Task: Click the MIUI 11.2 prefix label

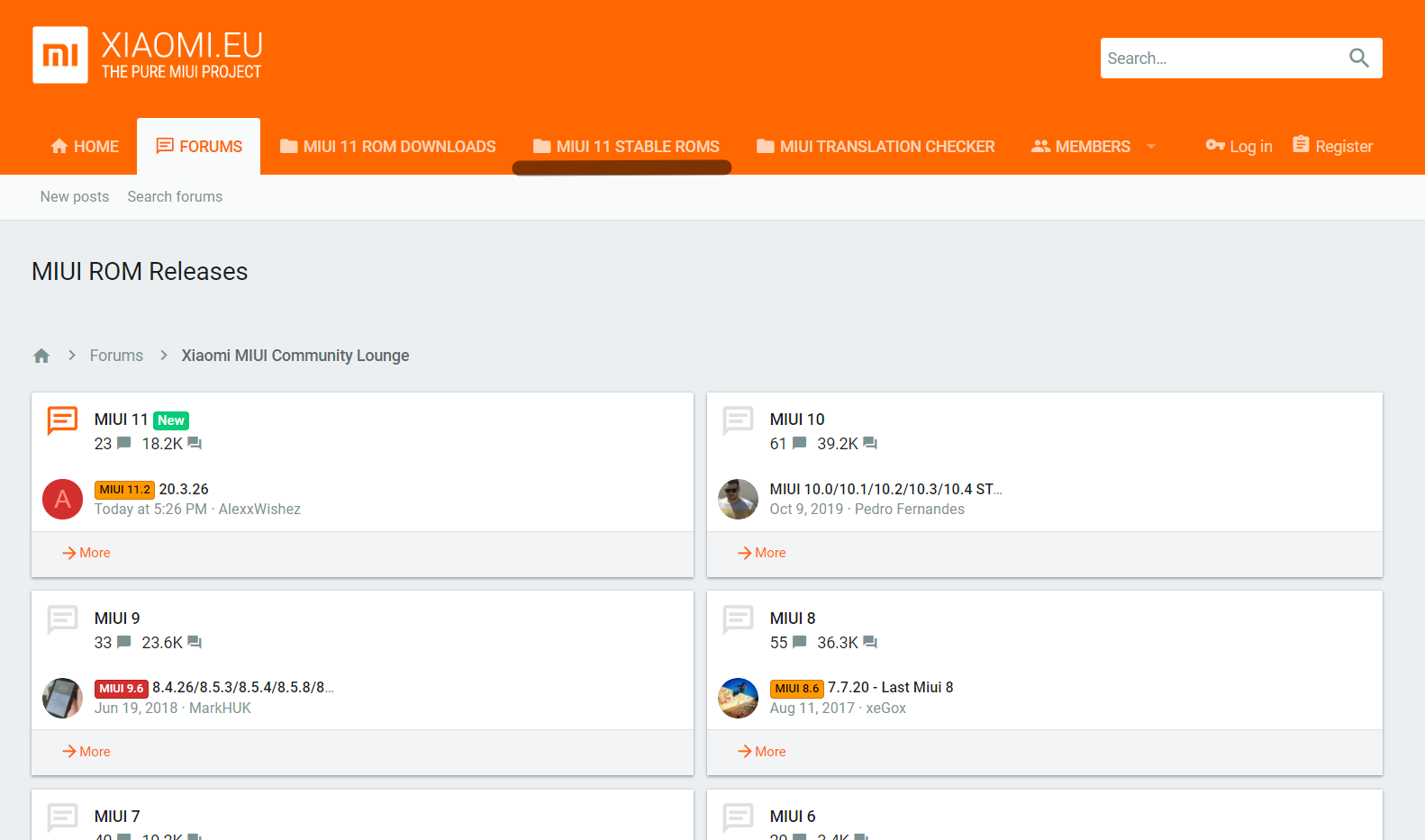Action: point(124,490)
